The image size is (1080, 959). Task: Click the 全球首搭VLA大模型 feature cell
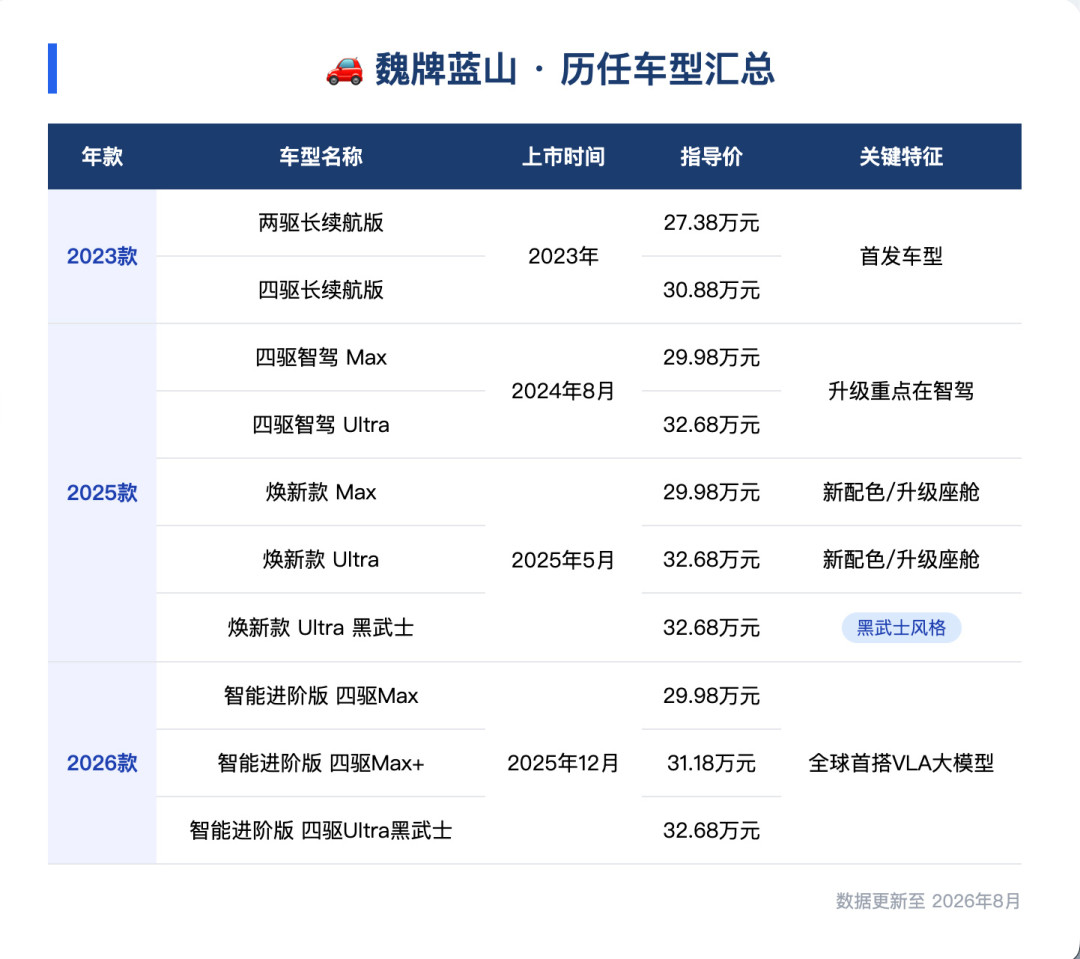tap(901, 763)
